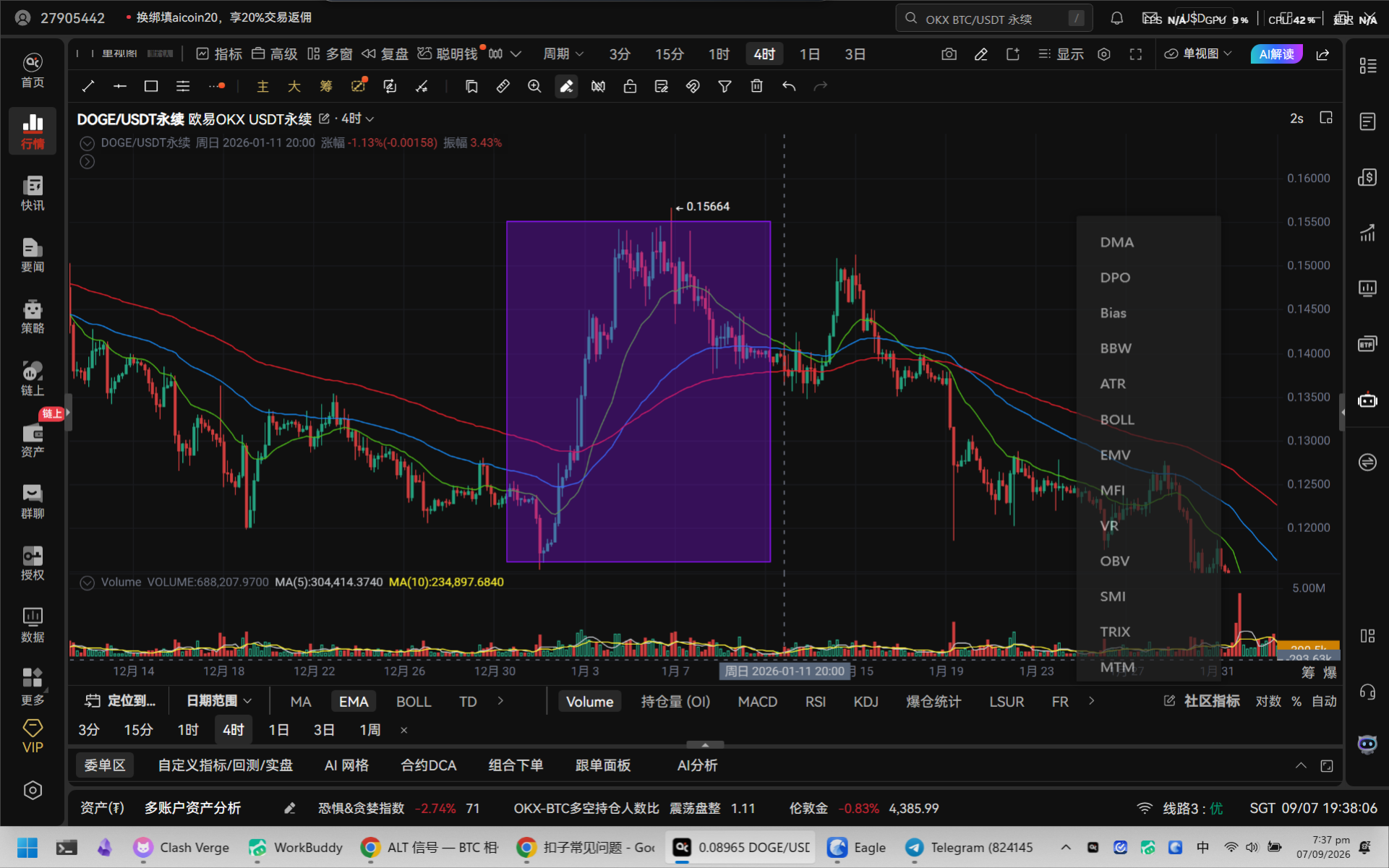Toggle 自动 auto scale
1389x868 pixels.
point(1324,701)
